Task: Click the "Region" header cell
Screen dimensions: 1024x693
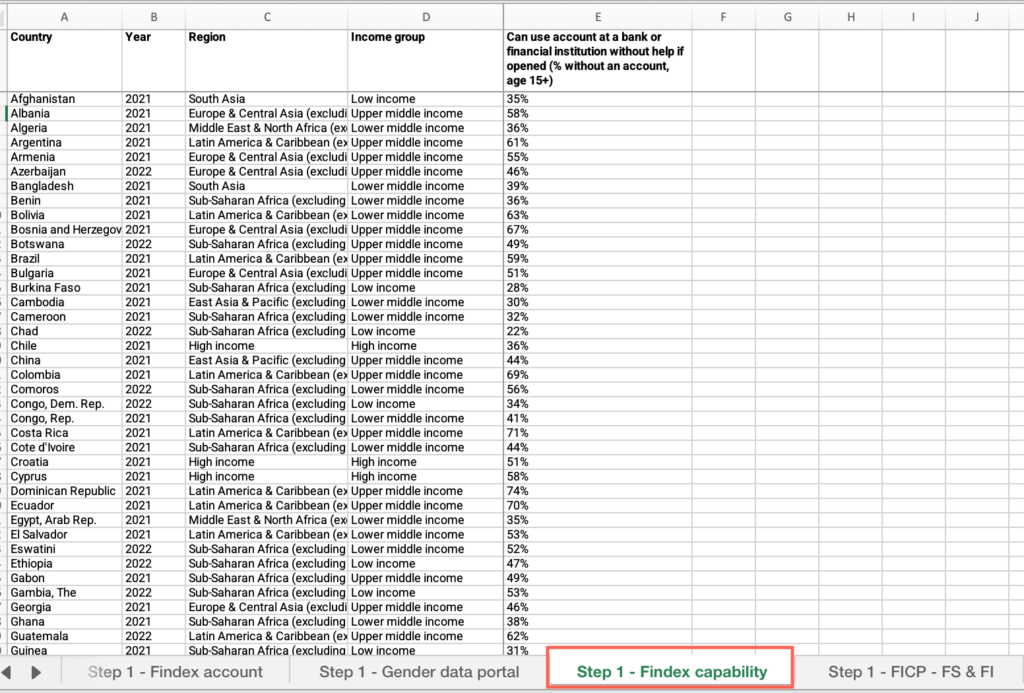Action: coord(266,60)
